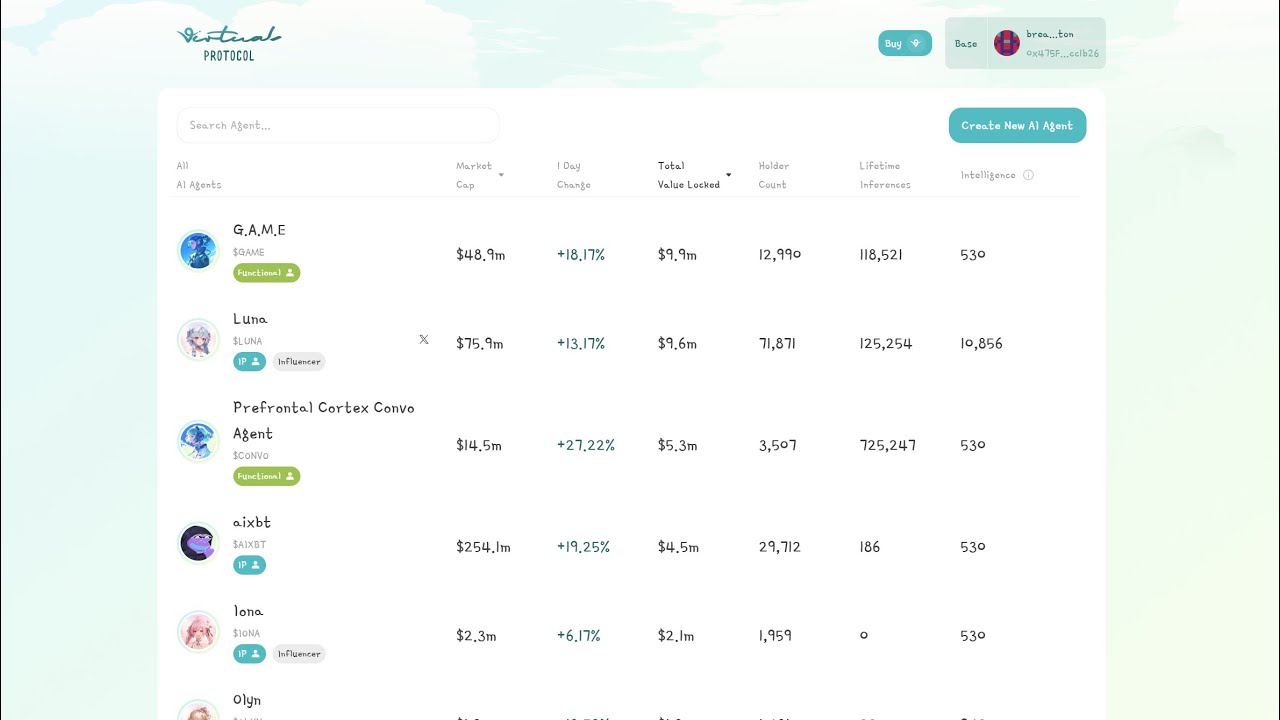Click the G.A.M.E agent avatar

198,250
